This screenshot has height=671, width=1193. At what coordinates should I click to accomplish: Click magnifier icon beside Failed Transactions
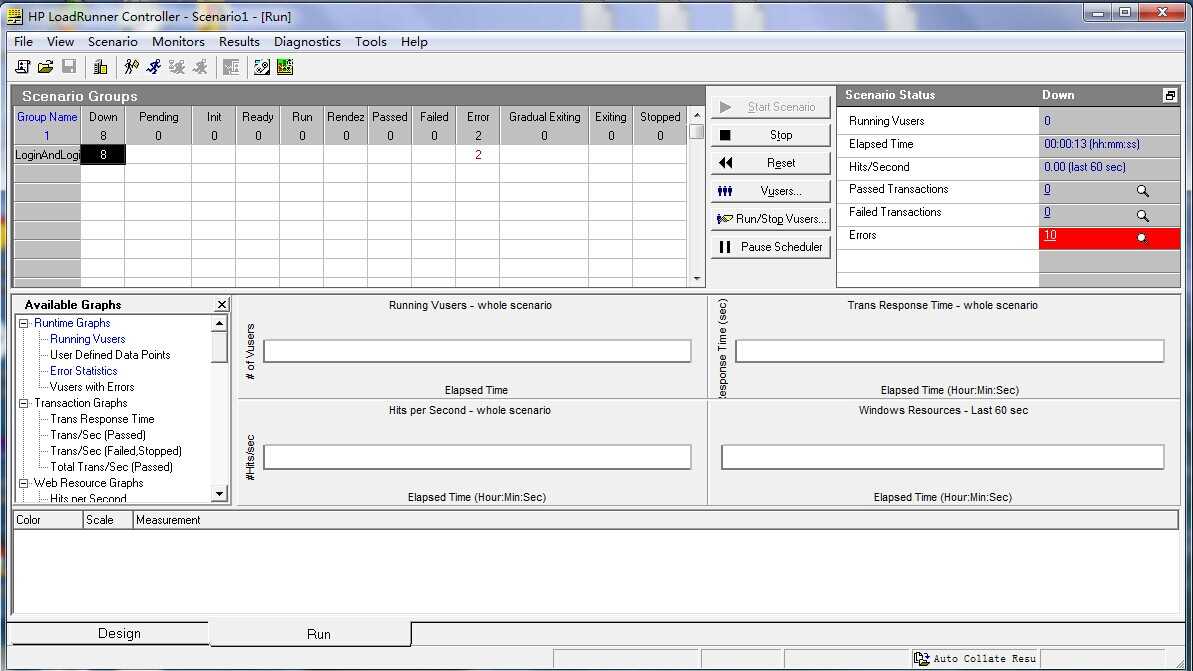tap(1142, 215)
